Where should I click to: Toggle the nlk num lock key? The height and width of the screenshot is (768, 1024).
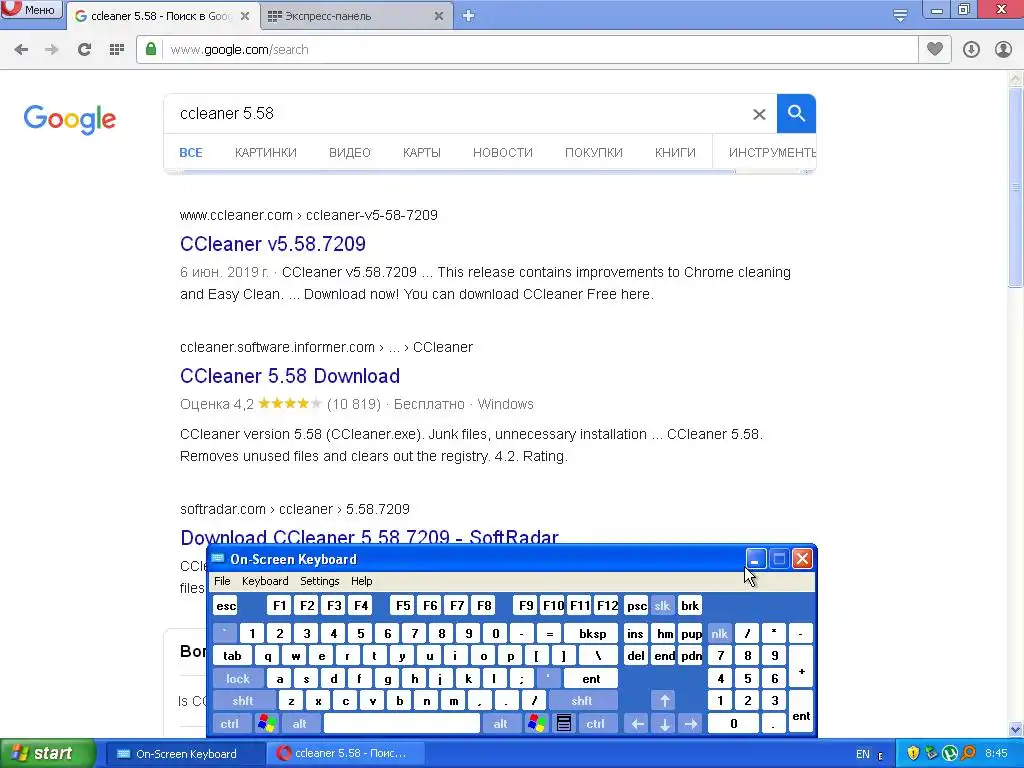tap(719, 634)
